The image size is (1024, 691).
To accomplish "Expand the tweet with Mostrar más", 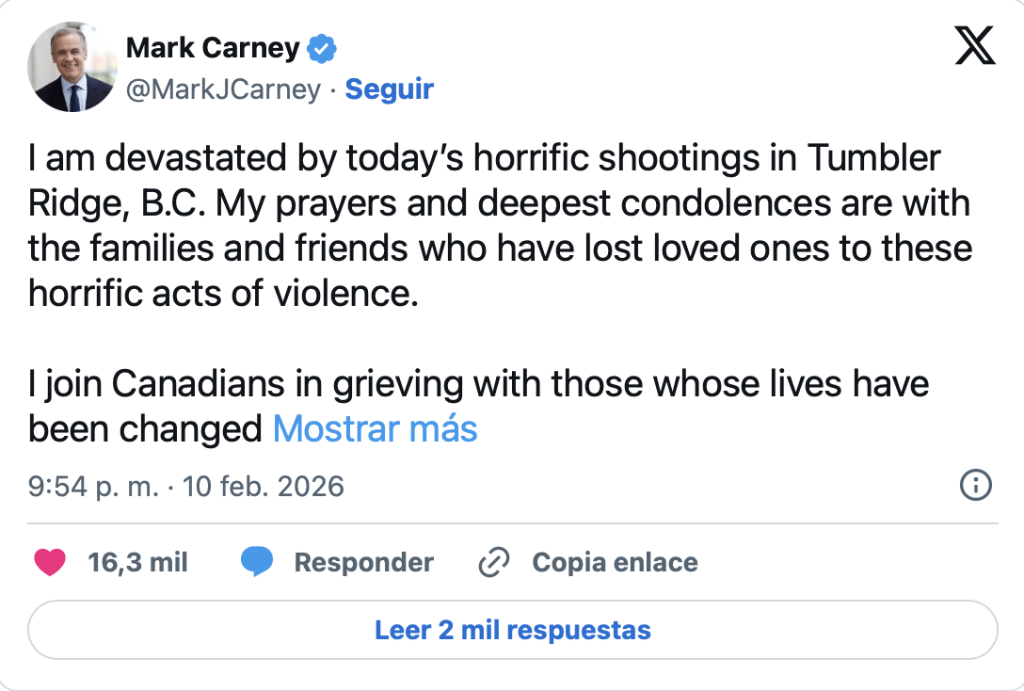I will (375, 429).
